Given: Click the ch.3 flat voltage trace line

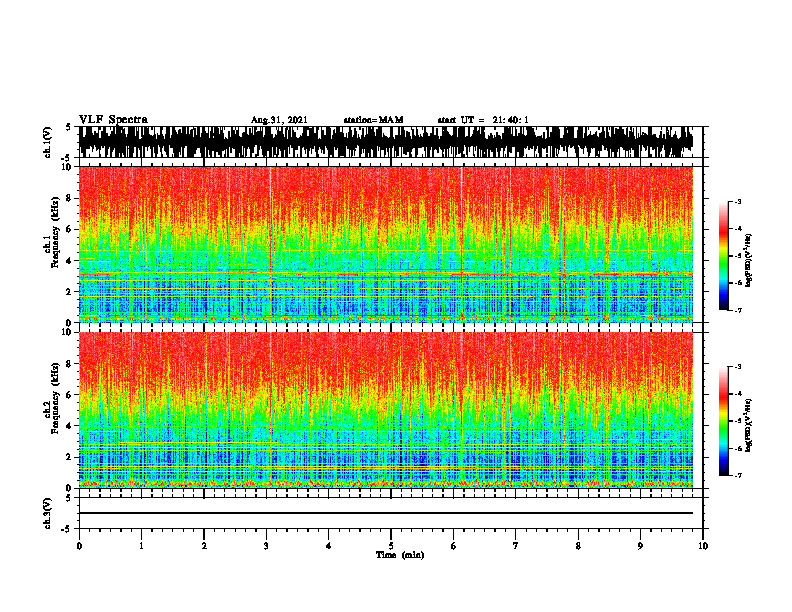Looking at the screenshot, I should click(x=386, y=513).
